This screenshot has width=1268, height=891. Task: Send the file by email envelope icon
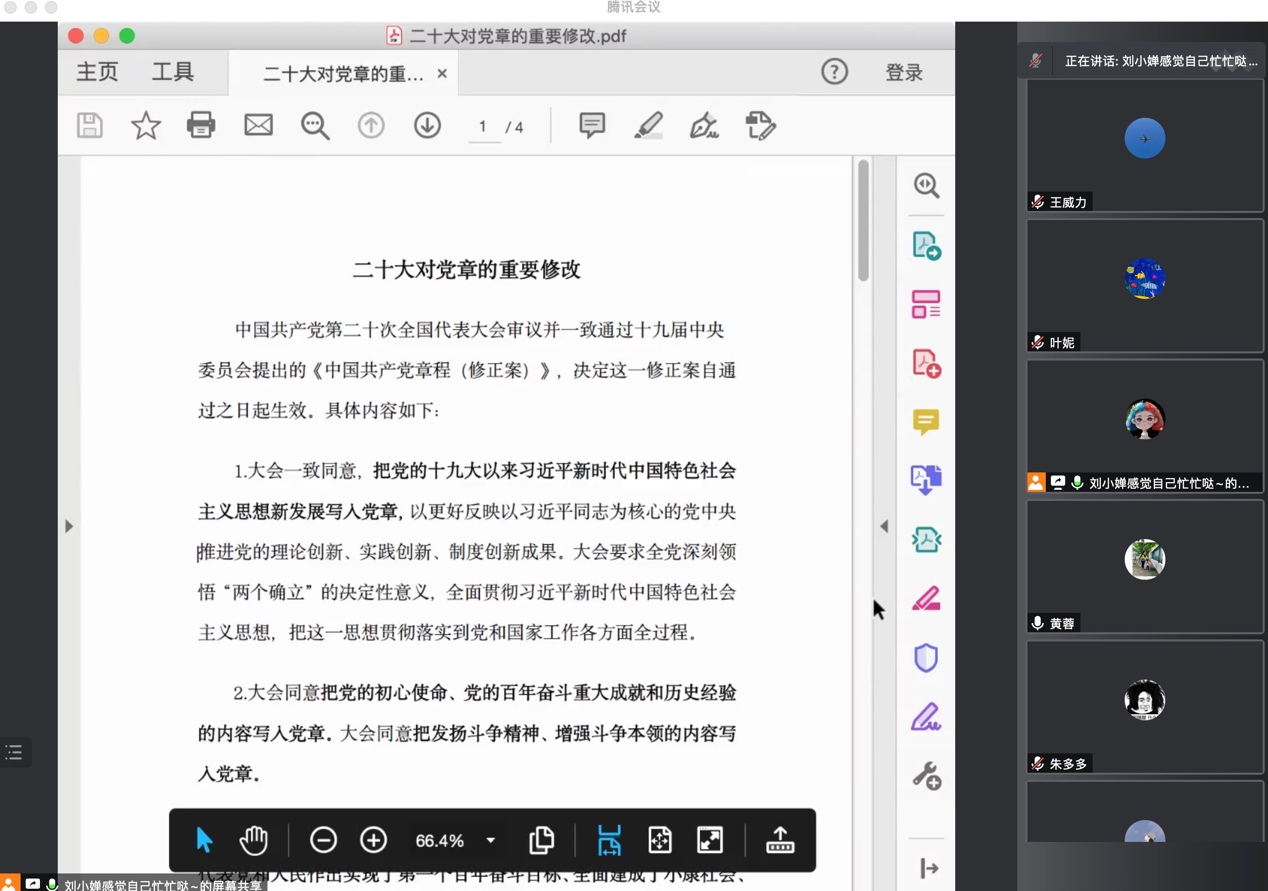pos(258,125)
